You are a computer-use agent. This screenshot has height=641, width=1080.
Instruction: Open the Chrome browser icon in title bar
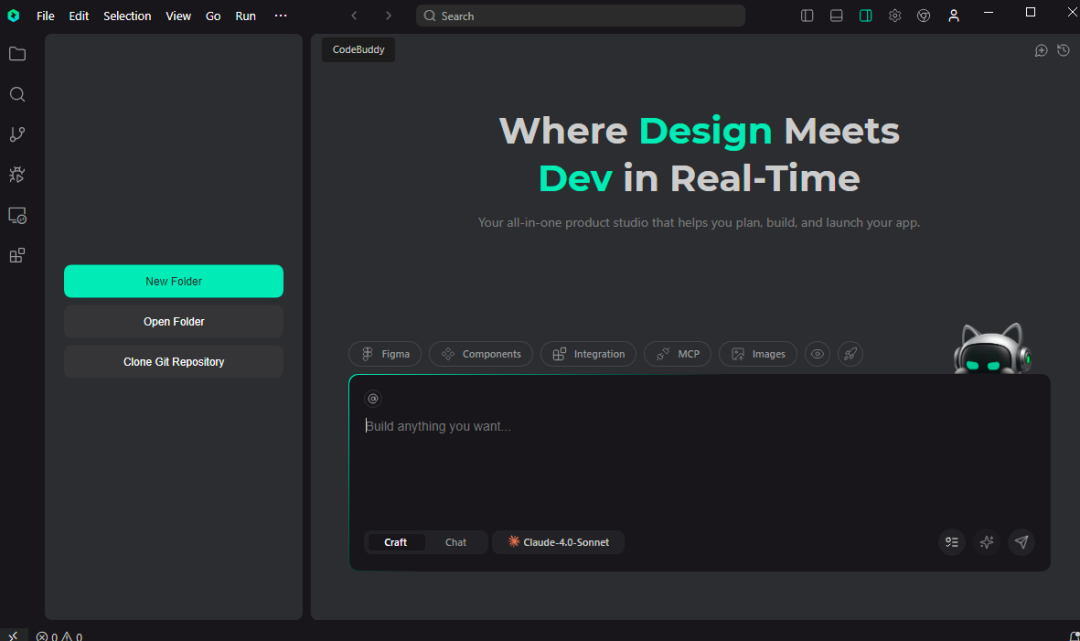924,16
